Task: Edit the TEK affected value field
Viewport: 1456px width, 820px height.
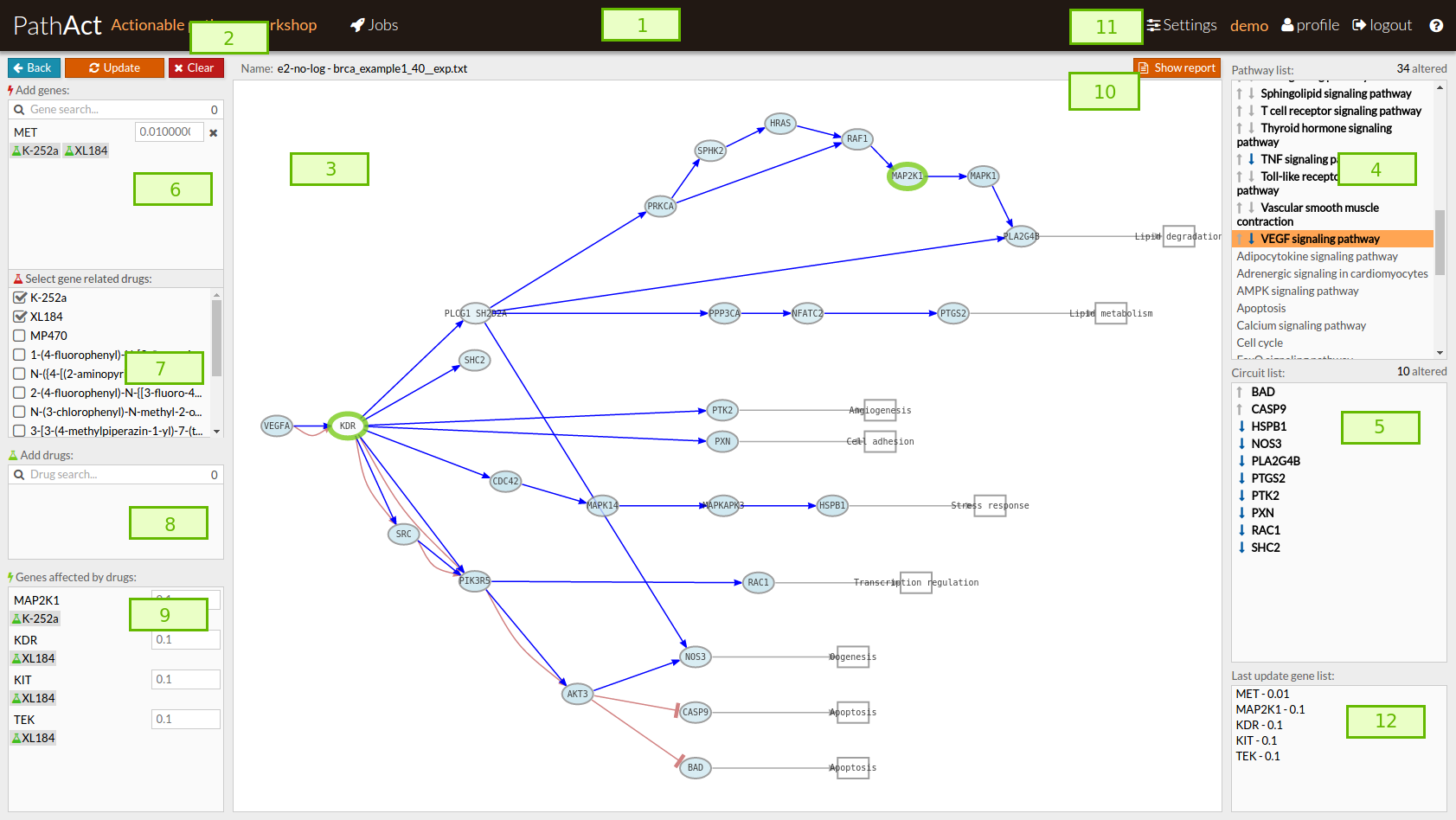Action: (x=185, y=719)
